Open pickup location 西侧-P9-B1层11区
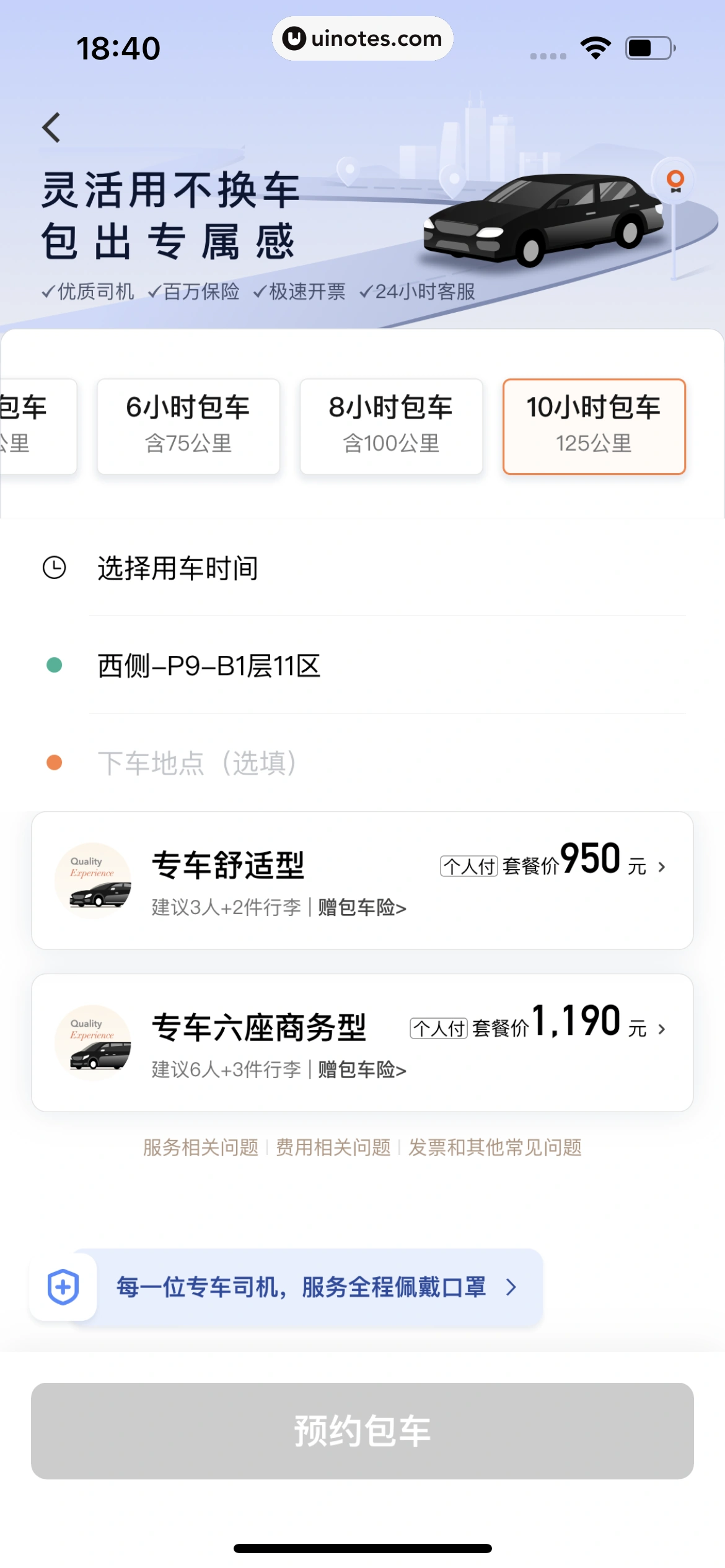The width and height of the screenshot is (725, 1568). pyautogui.click(x=209, y=666)
